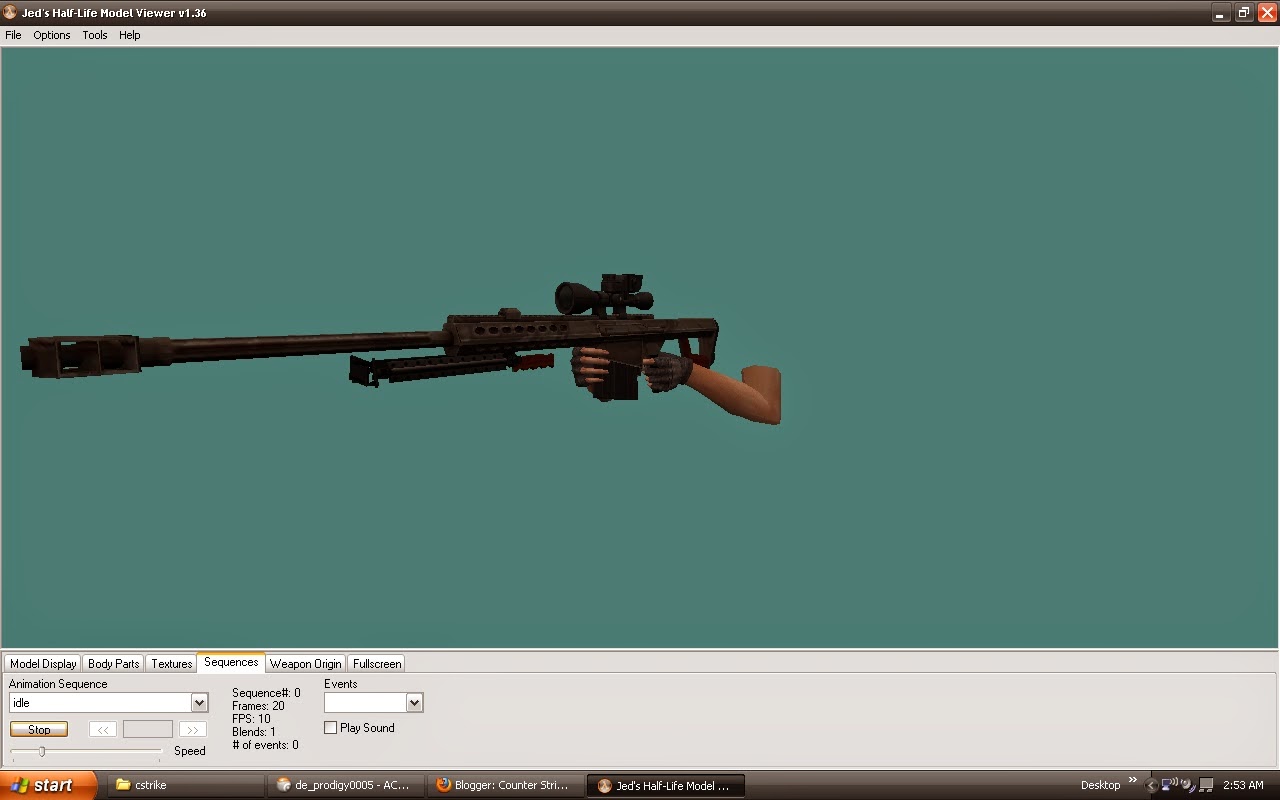
Task: Click the 'Sequence#: 0' text
Action: (266, 693)
